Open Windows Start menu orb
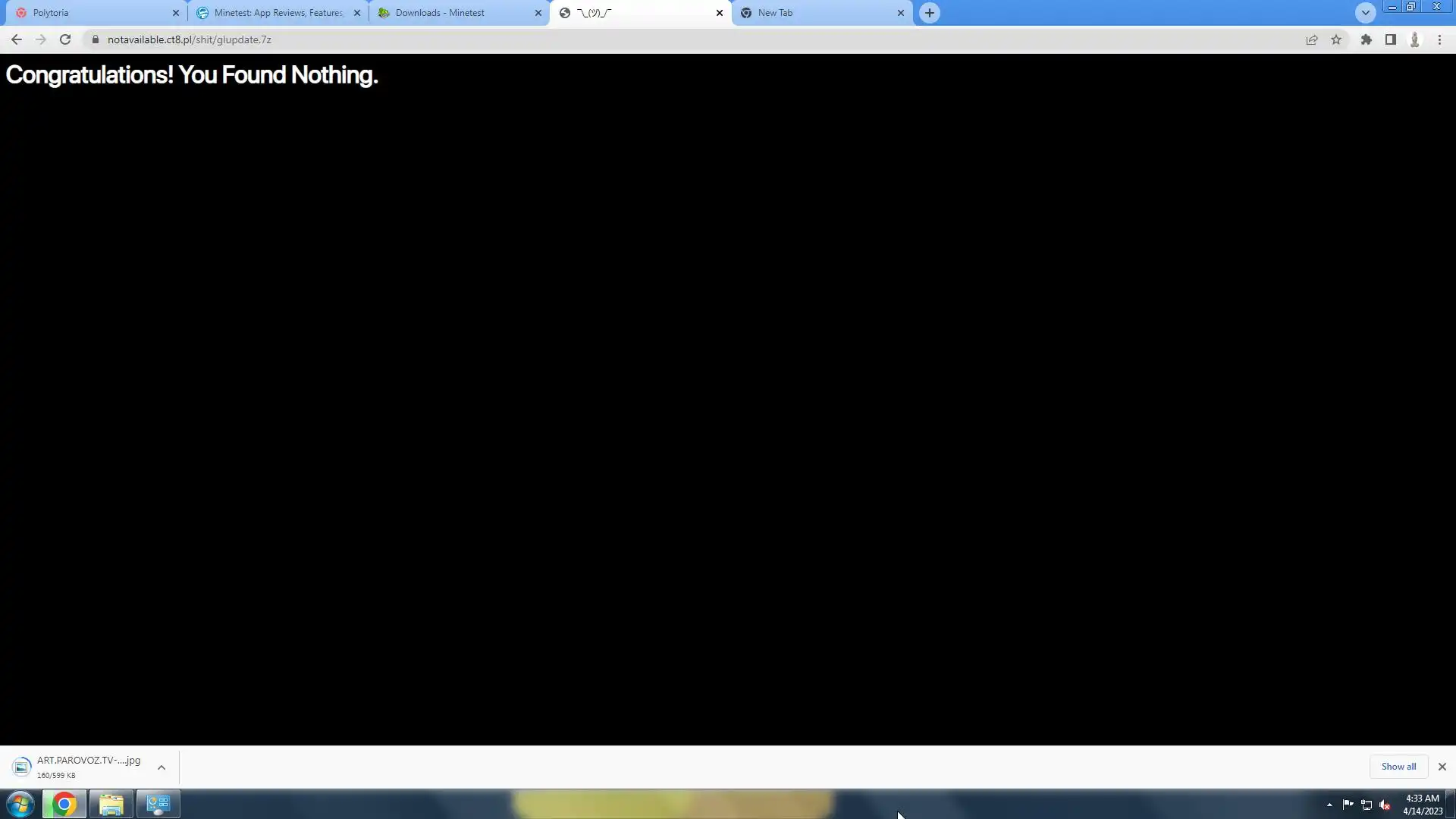This screenshot has height=819, width=1456. point(20,804)
